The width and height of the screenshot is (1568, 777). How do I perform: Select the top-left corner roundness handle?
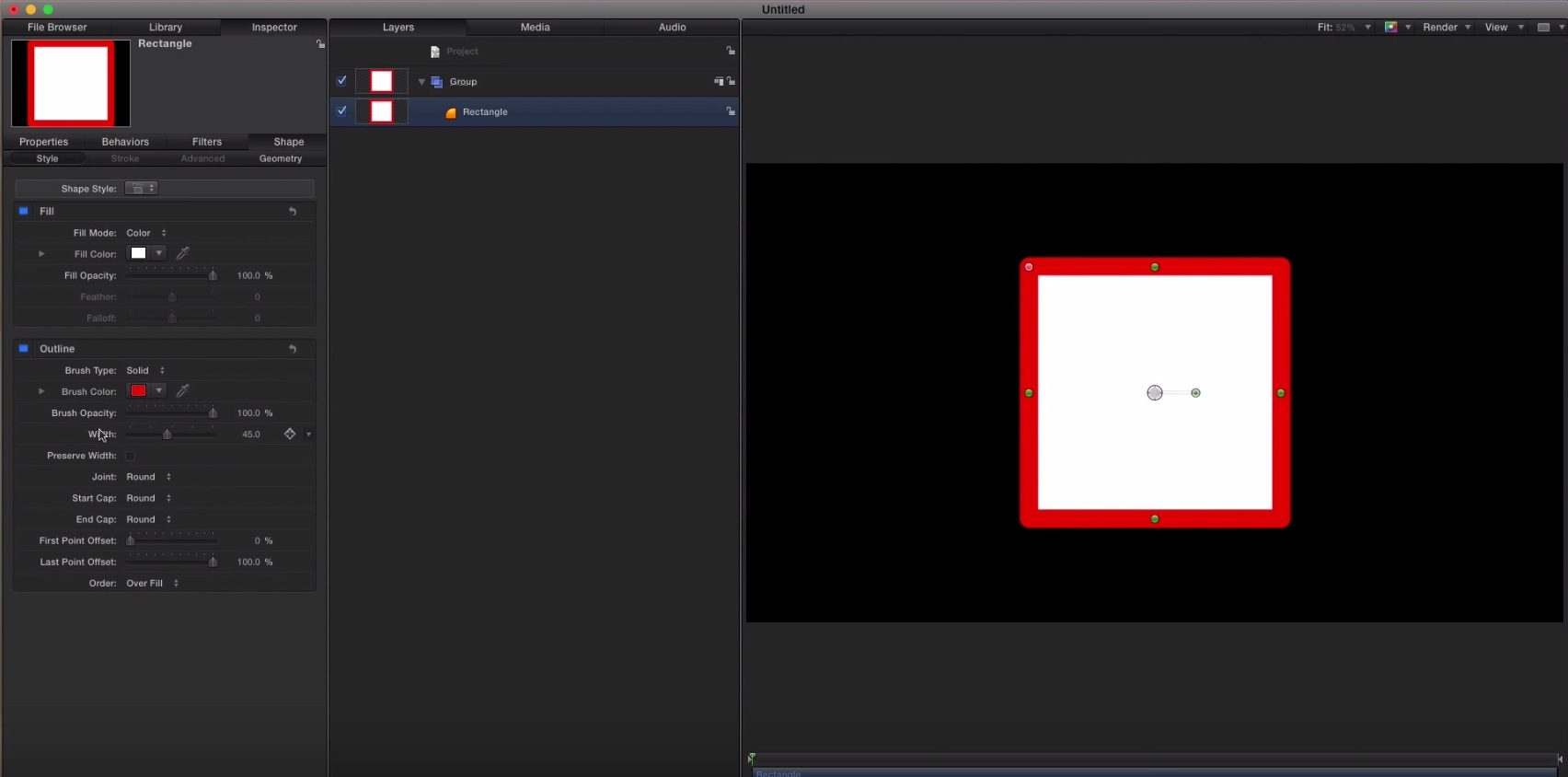[1029, 267]
